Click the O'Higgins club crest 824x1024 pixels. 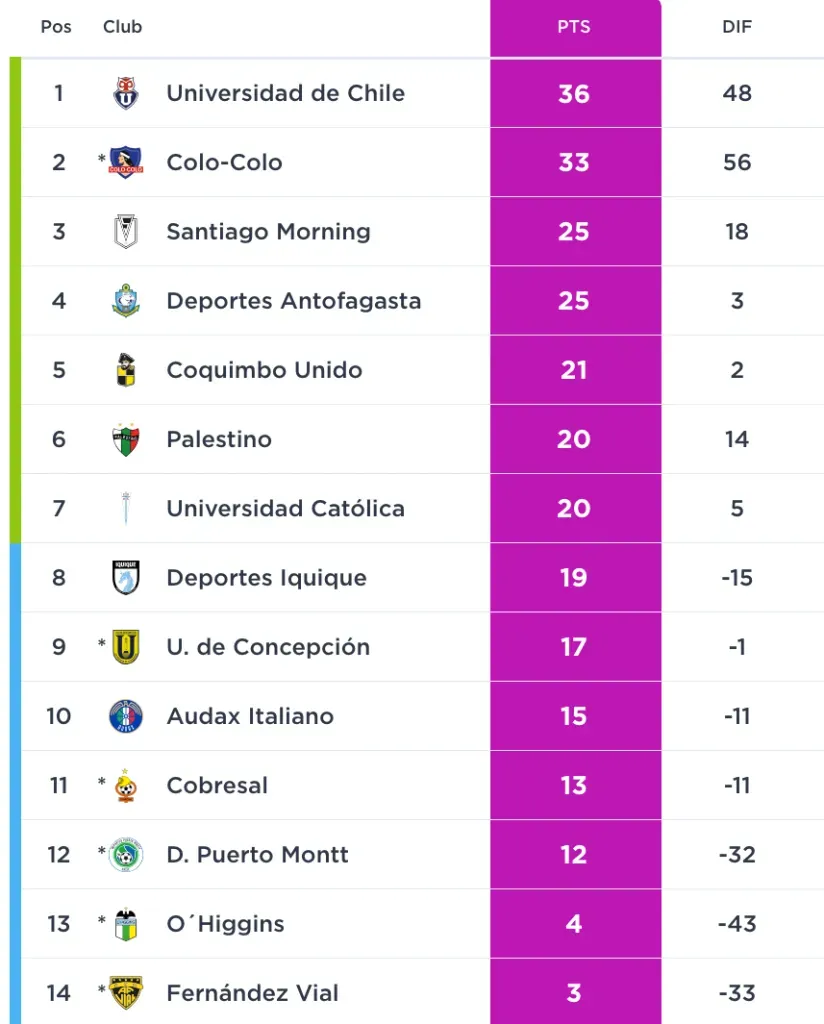click(x=126, y=924)
